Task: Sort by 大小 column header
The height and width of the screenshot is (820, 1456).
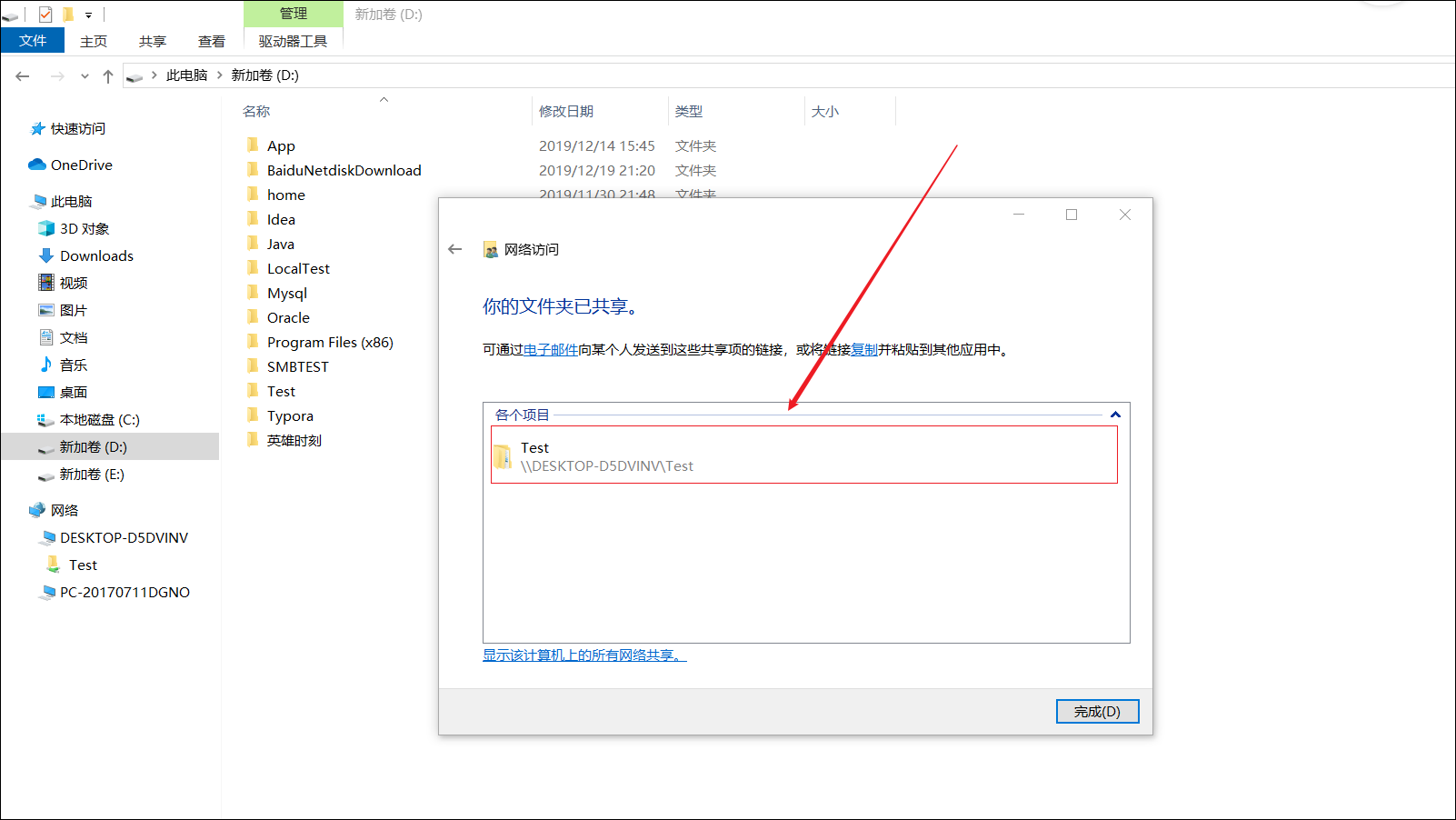Action: 824,111
